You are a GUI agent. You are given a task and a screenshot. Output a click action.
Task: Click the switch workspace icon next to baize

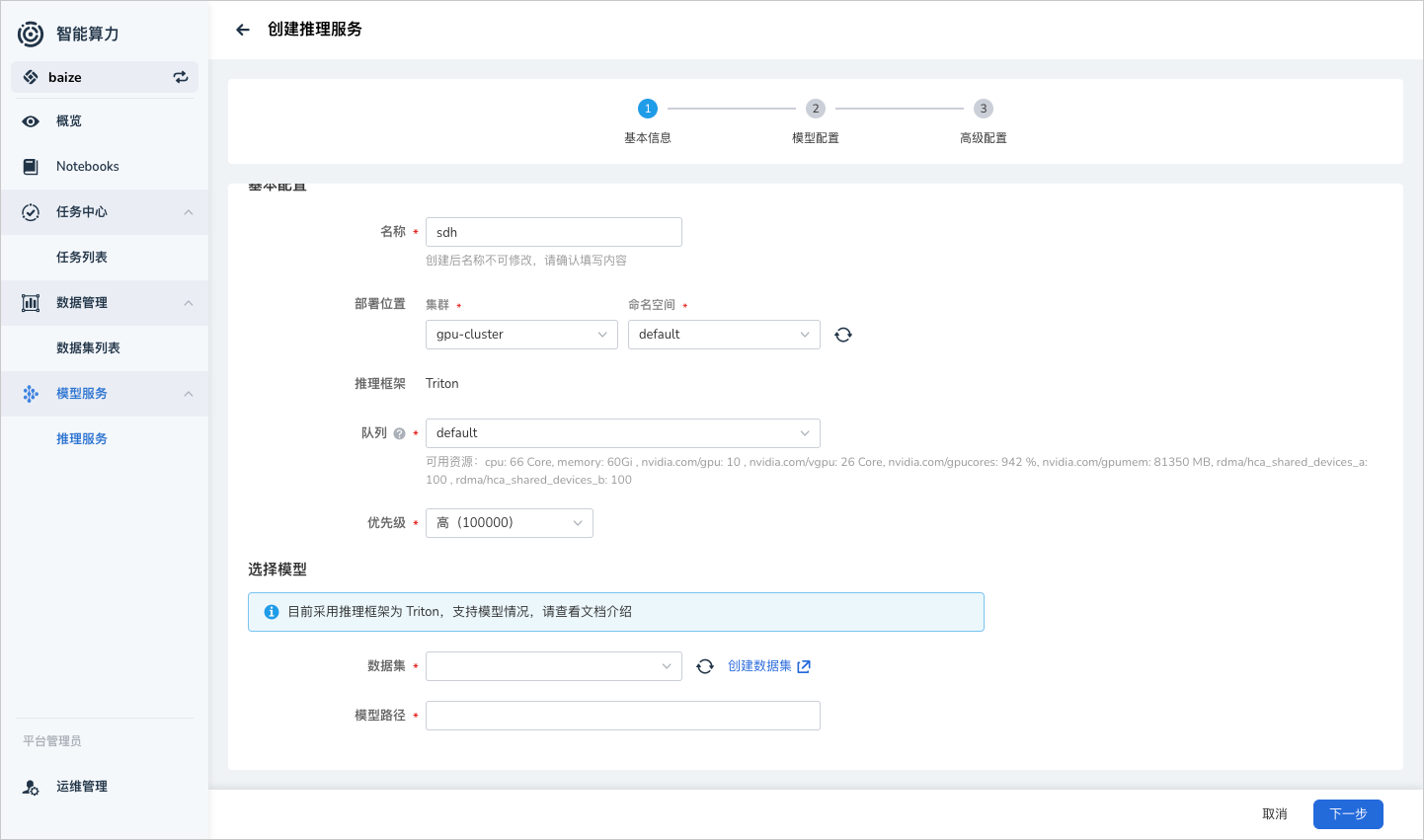click(x=181, y=77)
